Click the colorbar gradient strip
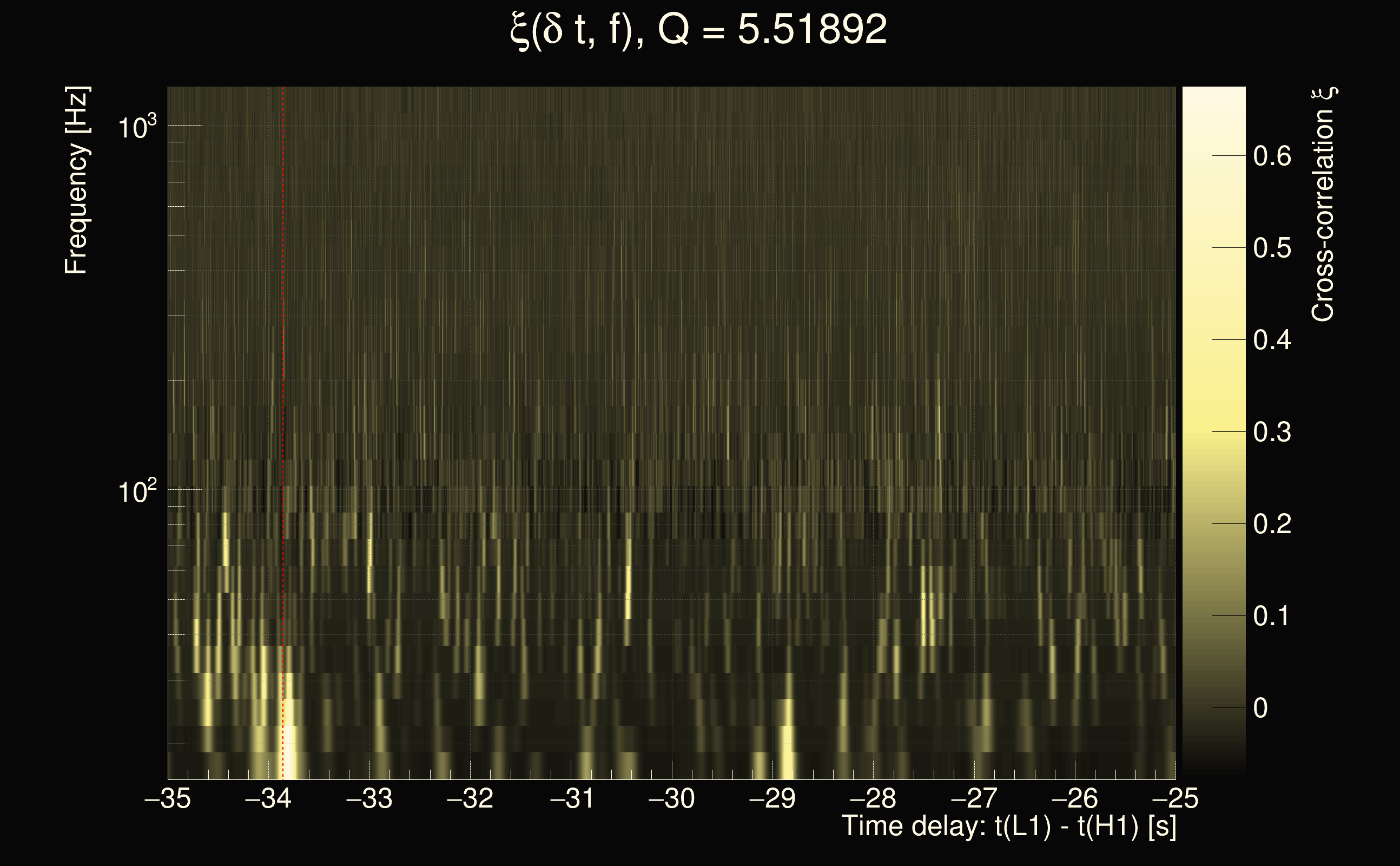This screenshot has width=1400, height=866. [1213, 430]
